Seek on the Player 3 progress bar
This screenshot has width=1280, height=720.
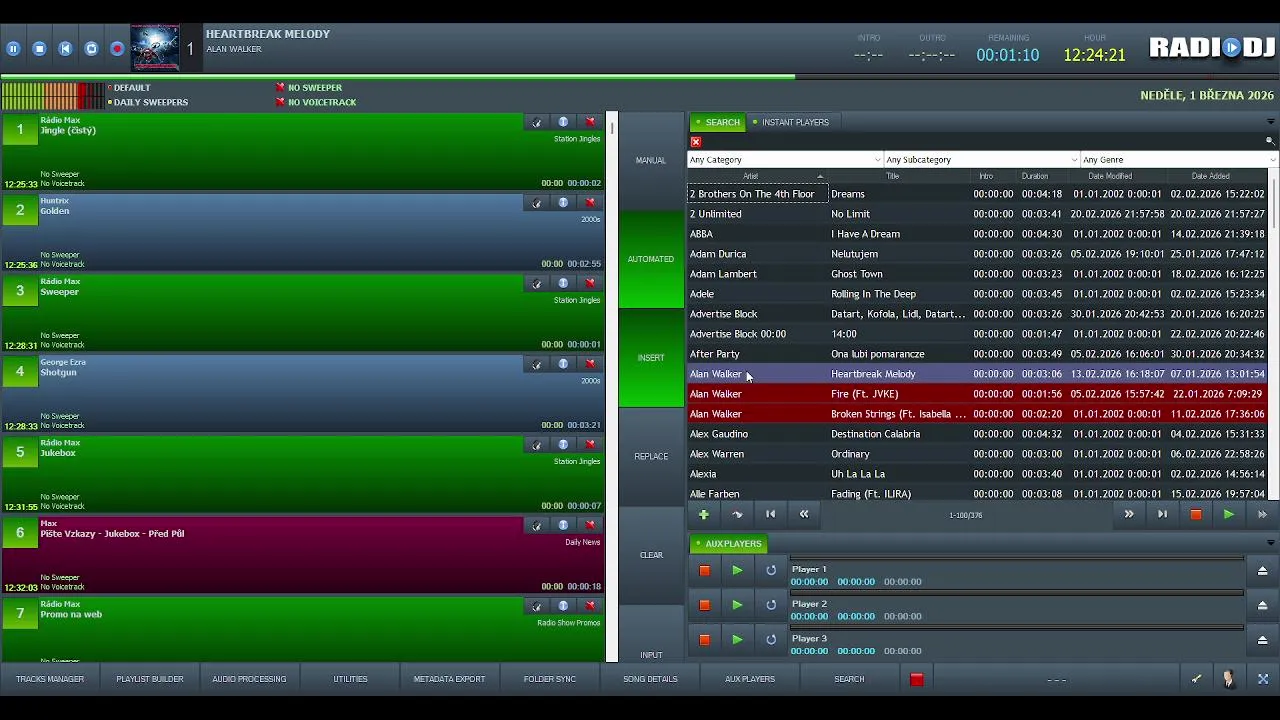[1016, 629]
